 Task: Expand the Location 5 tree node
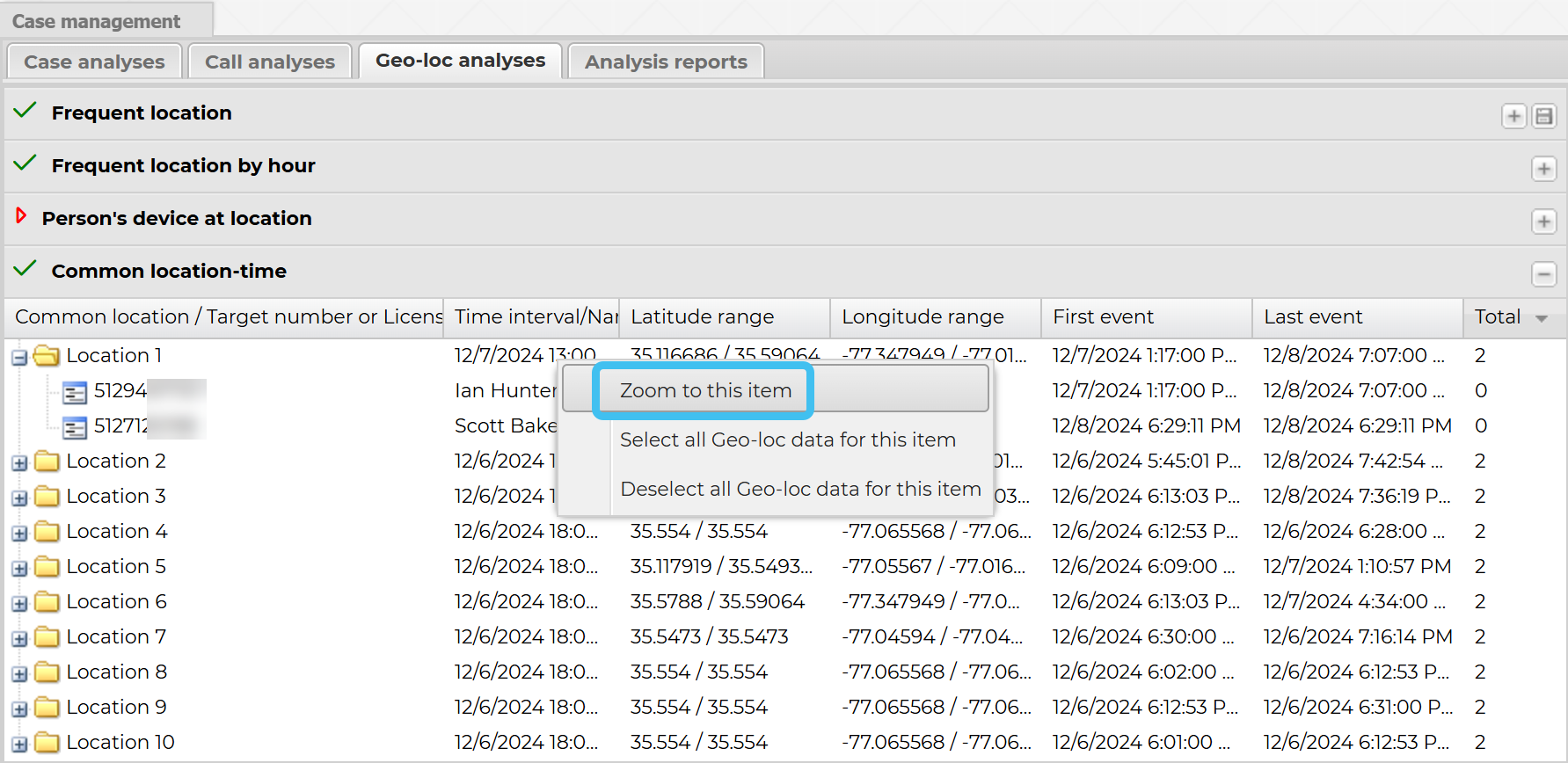(19, 569)
